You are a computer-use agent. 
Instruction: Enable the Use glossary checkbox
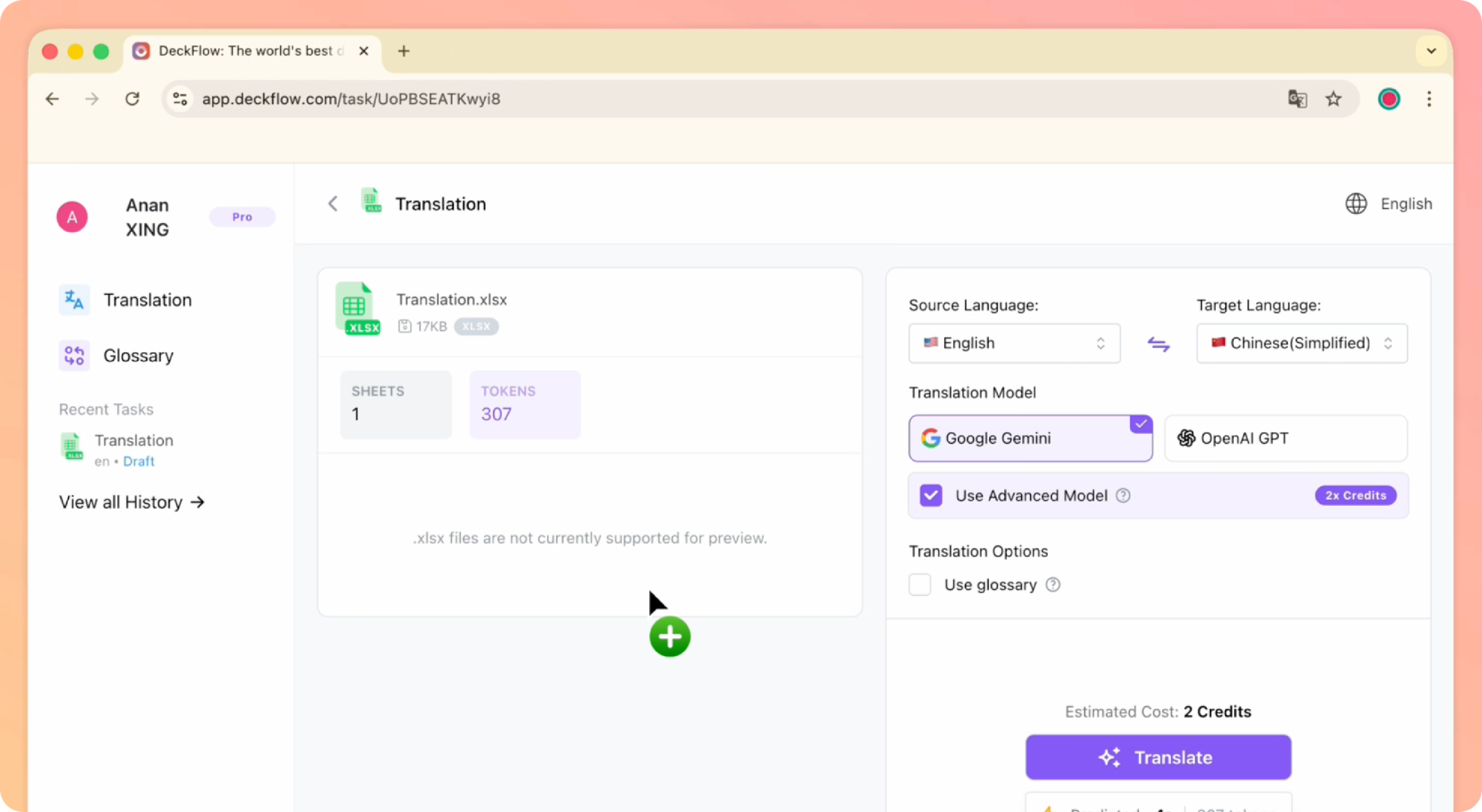point(920,585)
